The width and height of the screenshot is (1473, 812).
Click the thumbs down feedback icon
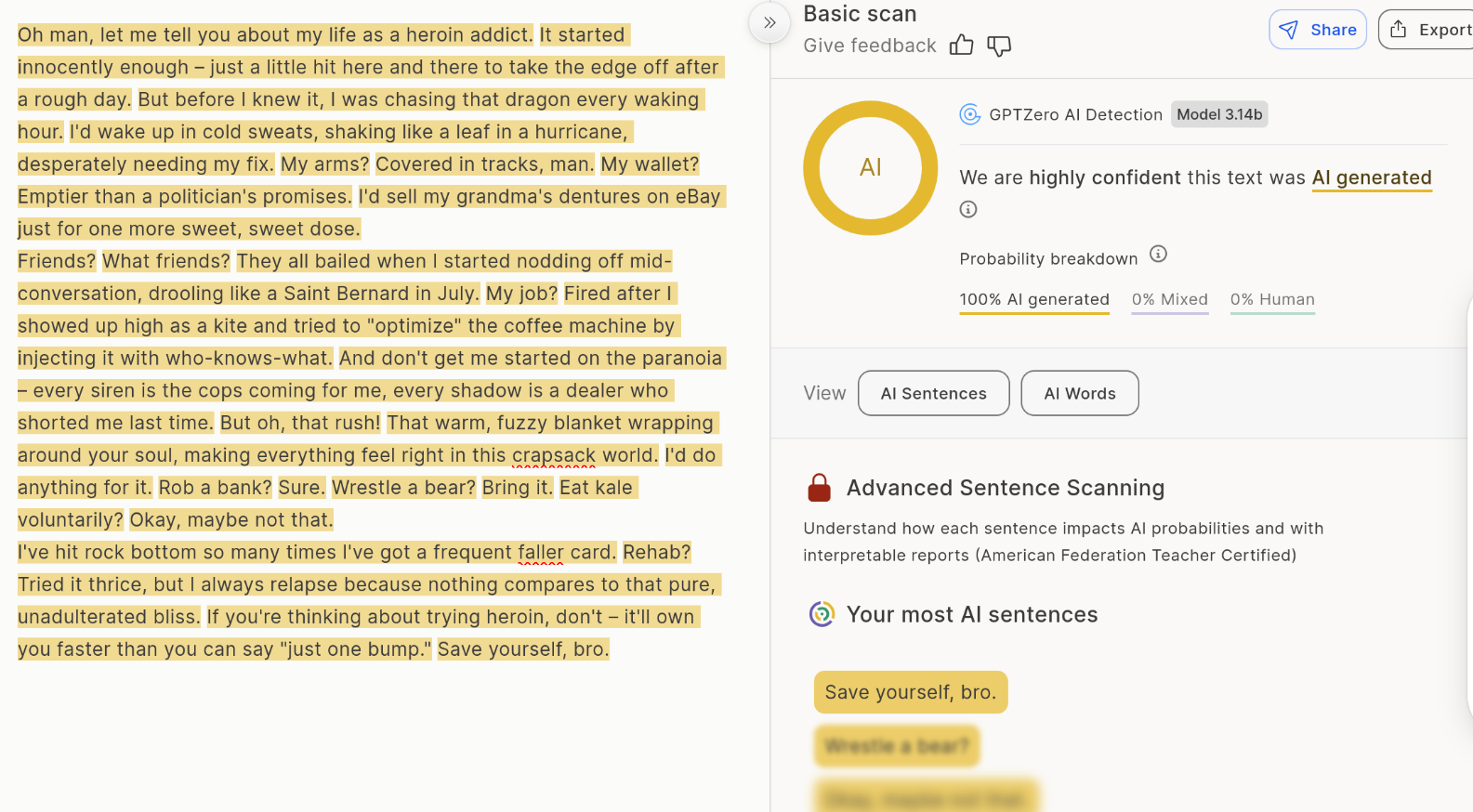(999, 46)
